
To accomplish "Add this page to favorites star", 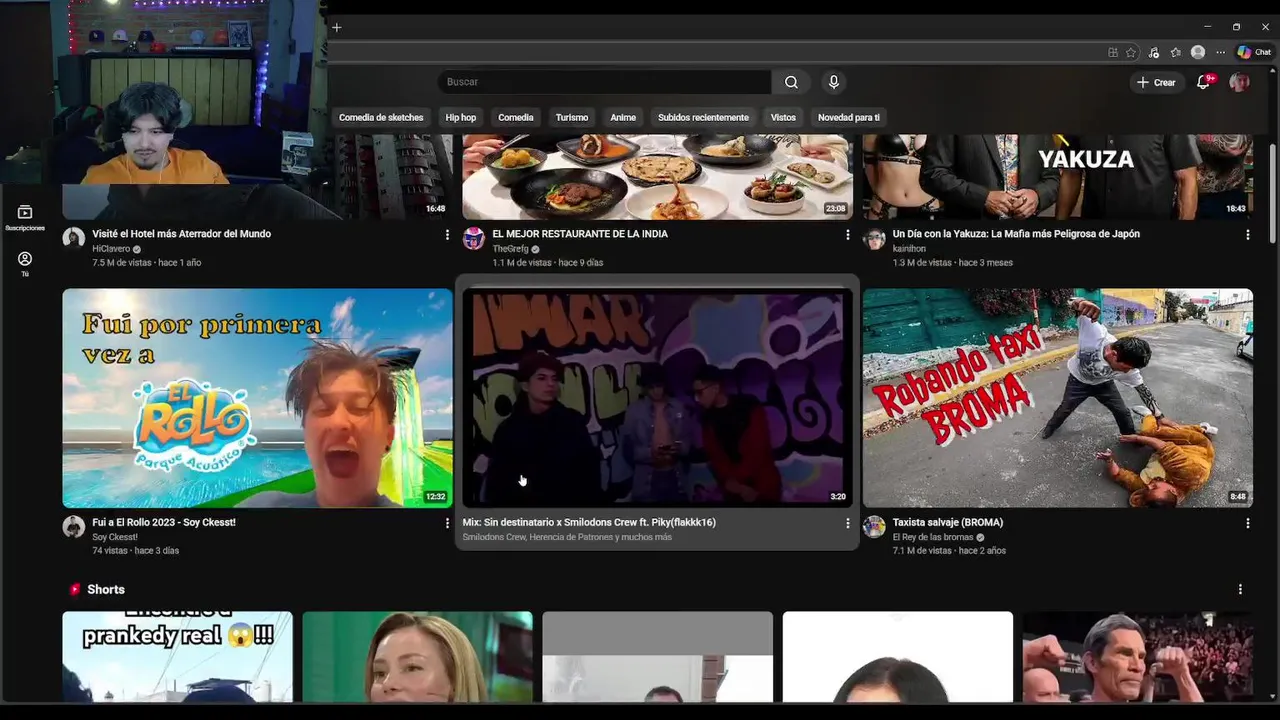I will pos(1131,52).
